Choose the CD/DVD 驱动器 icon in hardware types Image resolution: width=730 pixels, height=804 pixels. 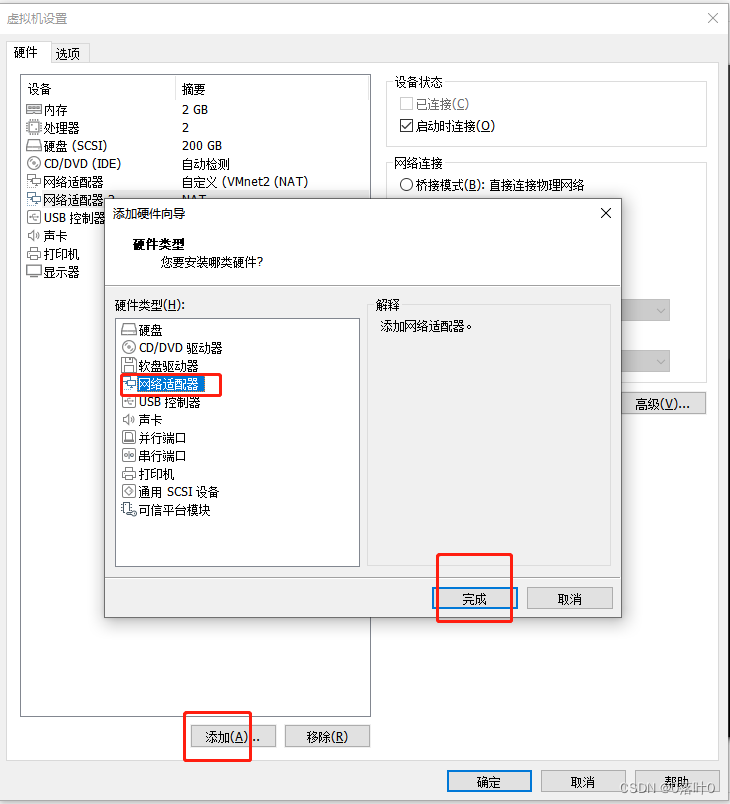(x=129, y=347)
